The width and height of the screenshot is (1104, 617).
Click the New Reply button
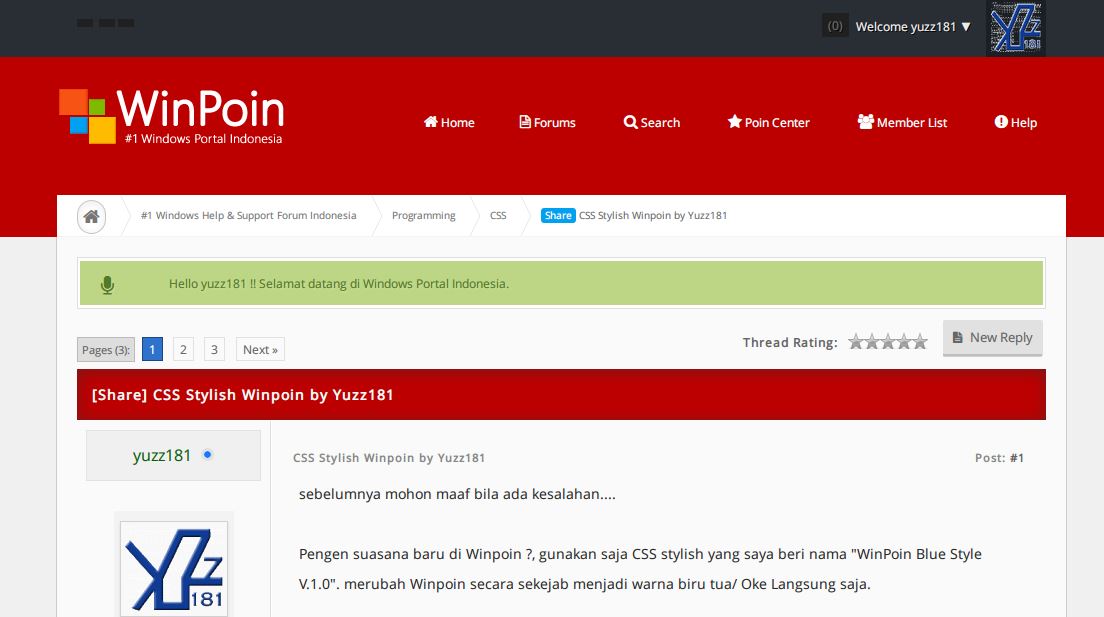[x=993, y=338]
